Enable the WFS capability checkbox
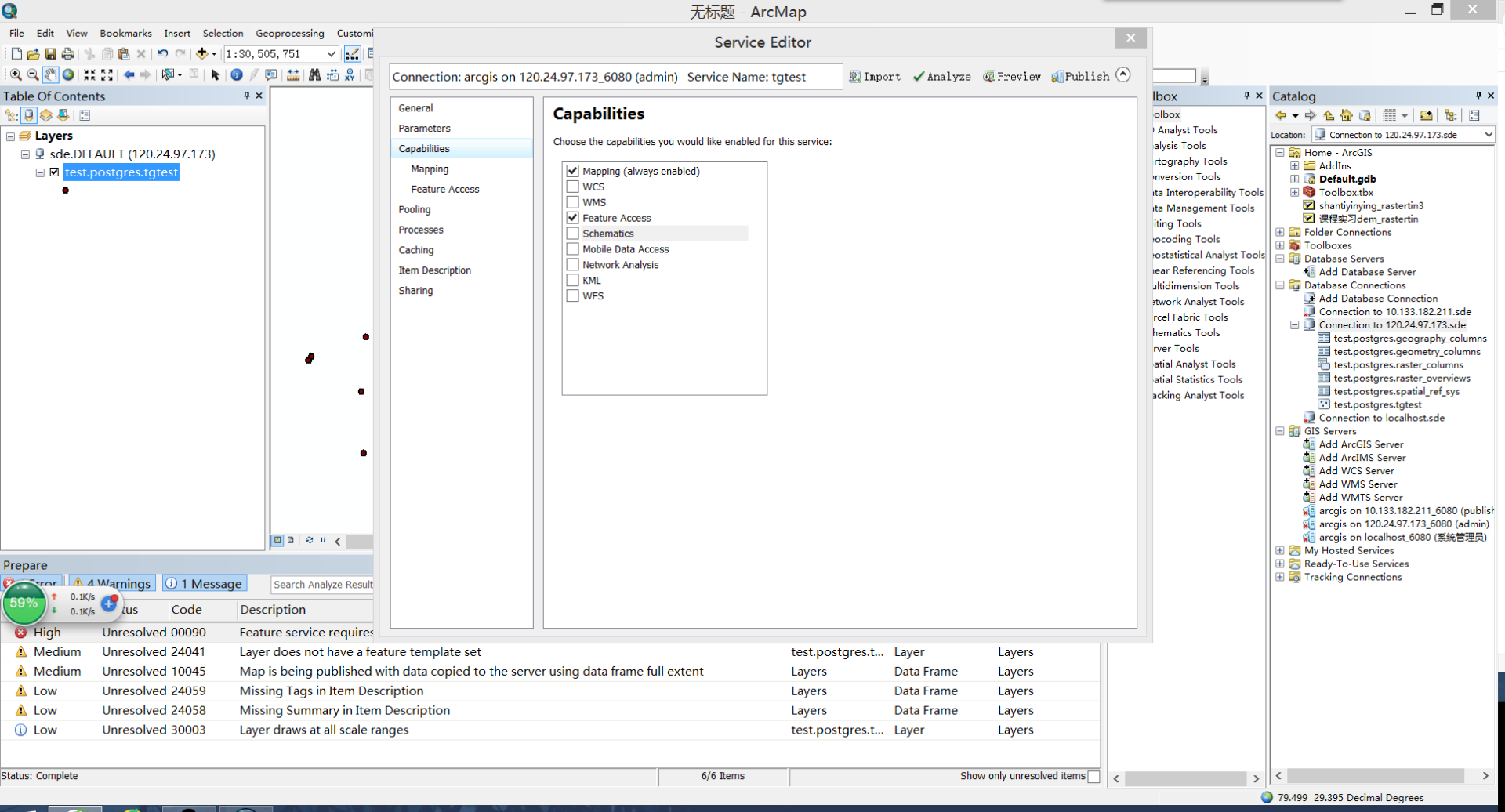 point(573,296)
